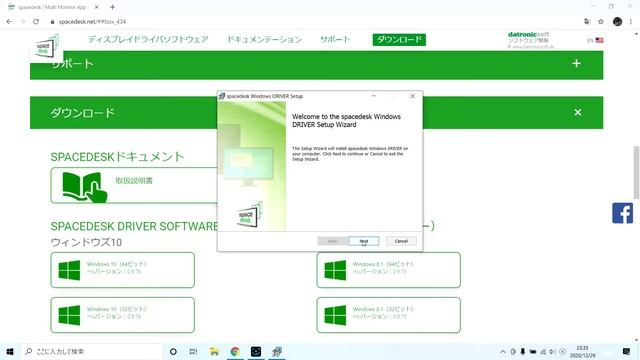Screen dimensions: 640x360
Task: Close the spacedesk Windows DRIVER Setup dialog
Action: click(x=412, y=96)
